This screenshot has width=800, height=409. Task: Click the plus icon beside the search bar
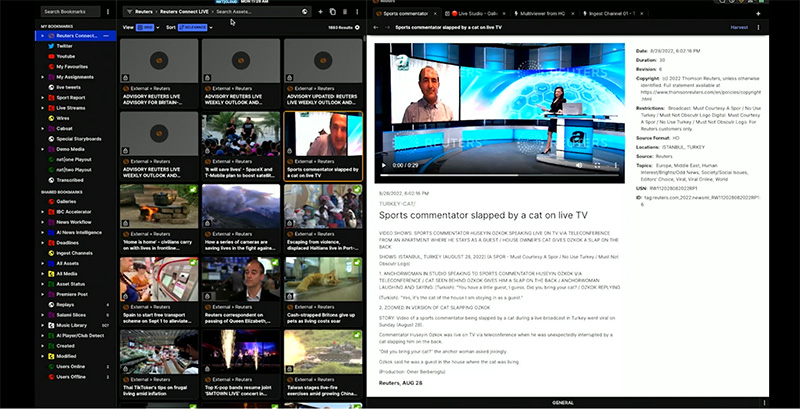pos(320,11)
